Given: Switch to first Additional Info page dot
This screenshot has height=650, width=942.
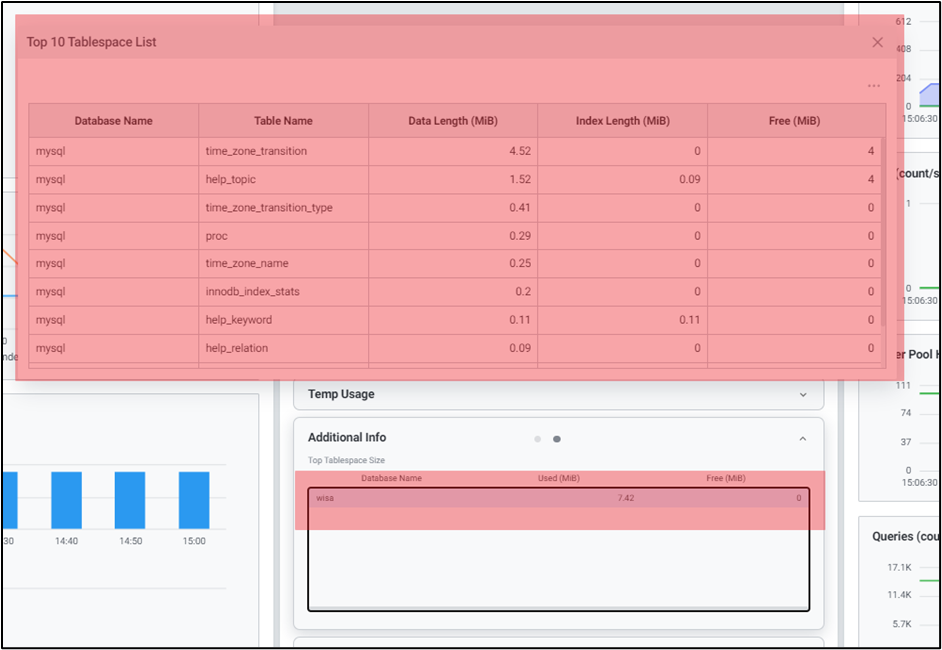Looking at the screenshot, I should pos(538,439).
